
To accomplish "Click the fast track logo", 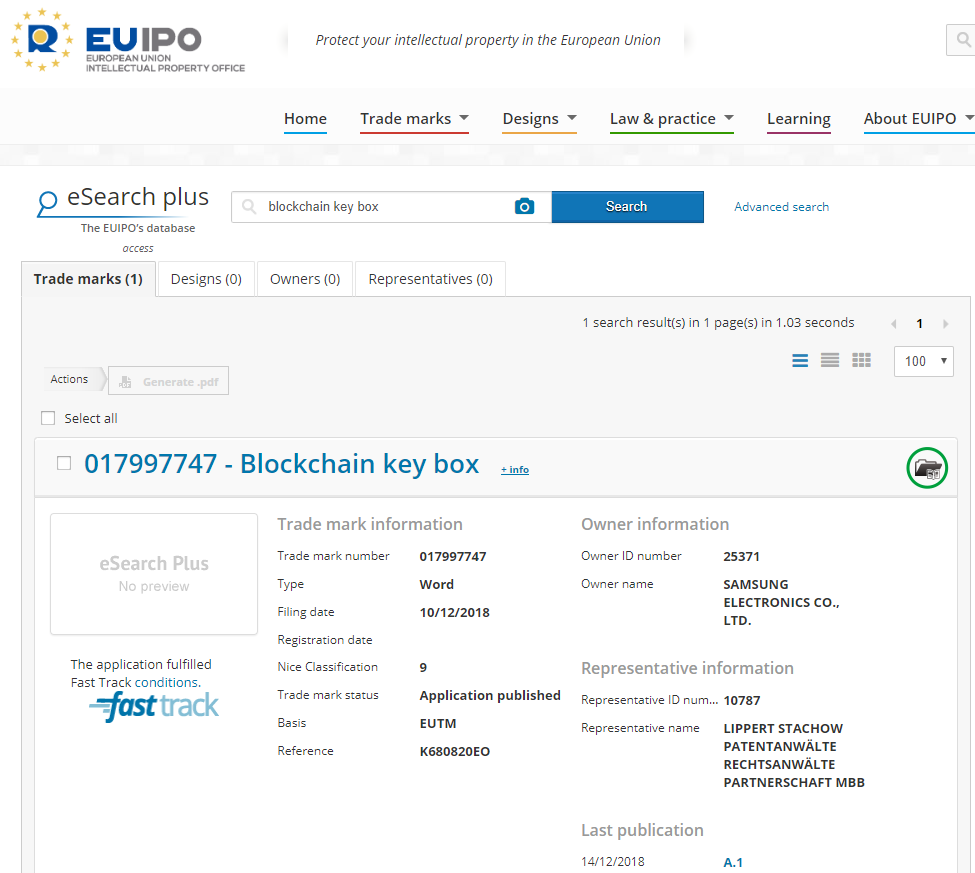I will coord(154,706).
